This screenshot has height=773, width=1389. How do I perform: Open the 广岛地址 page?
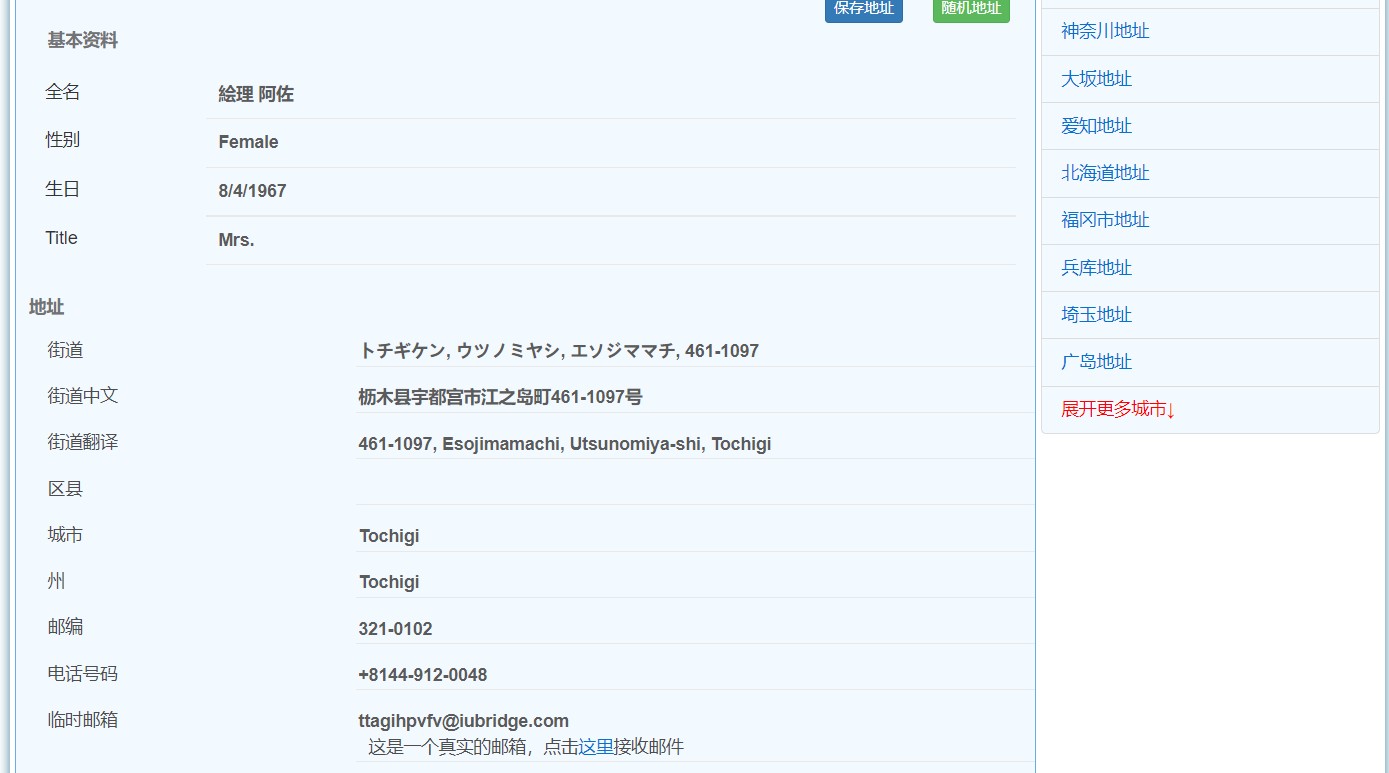pyautogui.click(x=1095, y=362)
